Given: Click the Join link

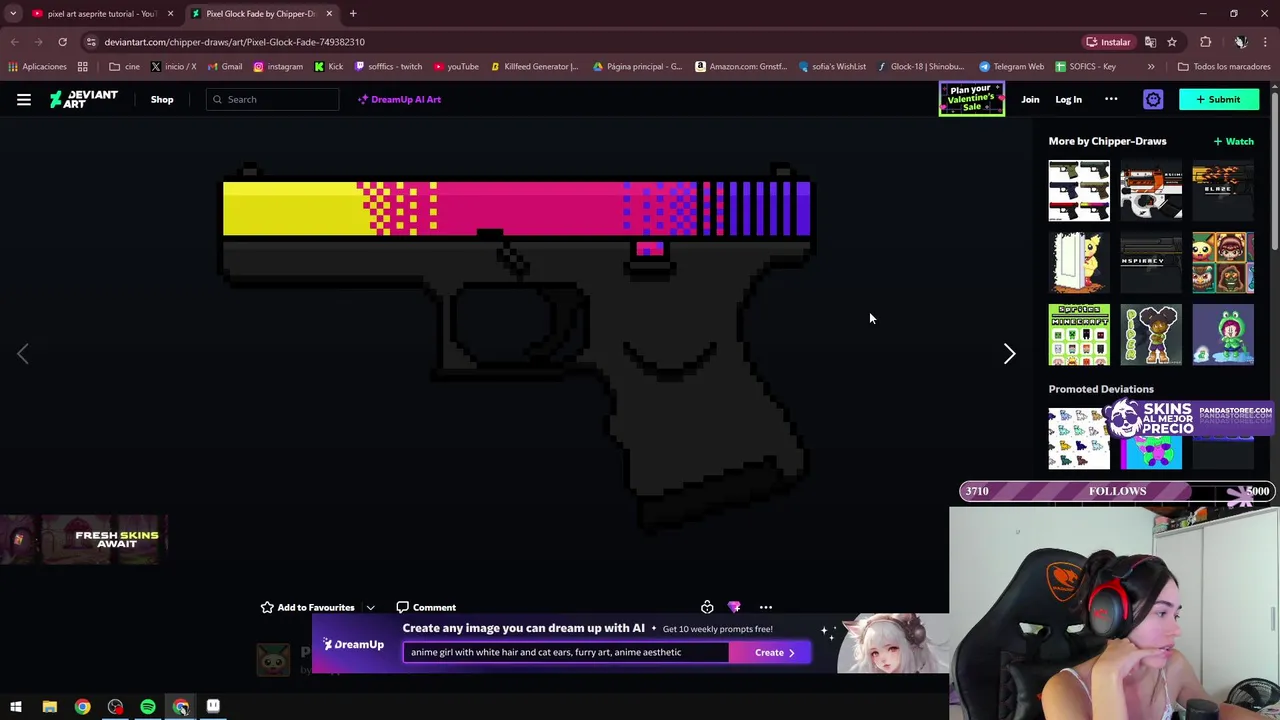Looking at the screenshot, I should (1030, 99).
